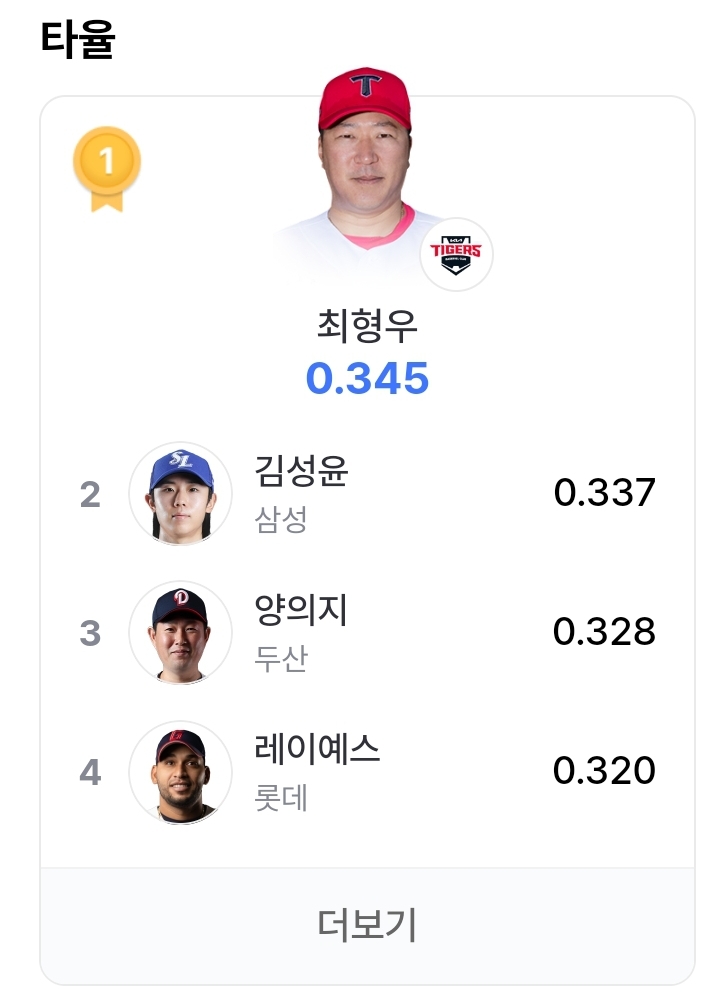Viewport: 721px width, 1001px height.
Task: Click the 롯데 team label
Action: 281,797
